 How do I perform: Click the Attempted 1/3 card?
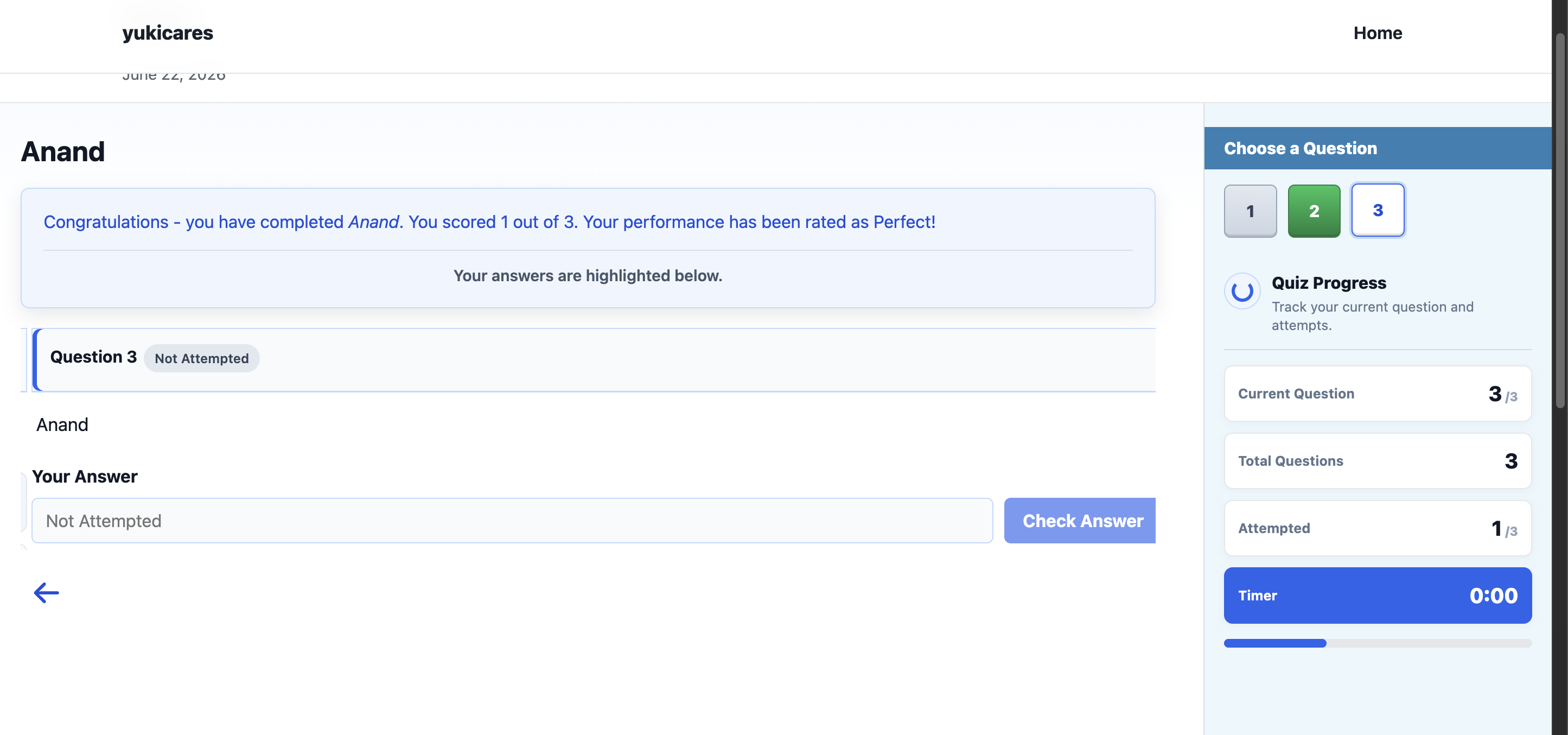point(1378,528)
